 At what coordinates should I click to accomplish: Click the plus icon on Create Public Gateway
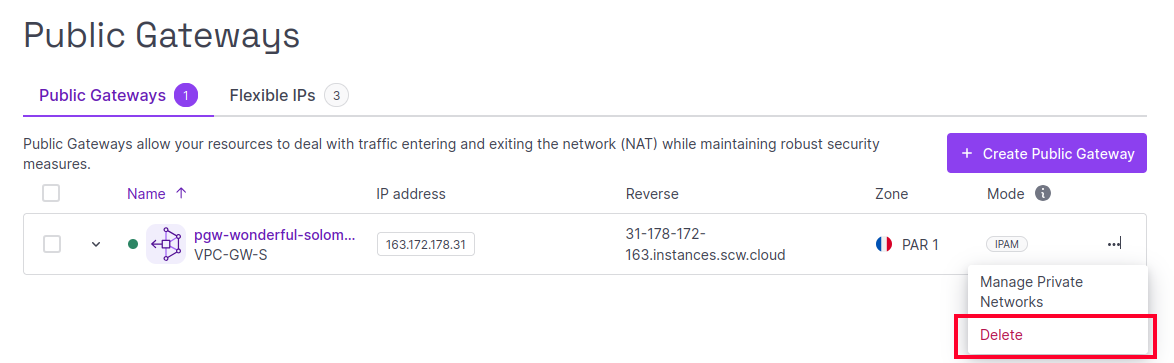[x=967, y=153]
